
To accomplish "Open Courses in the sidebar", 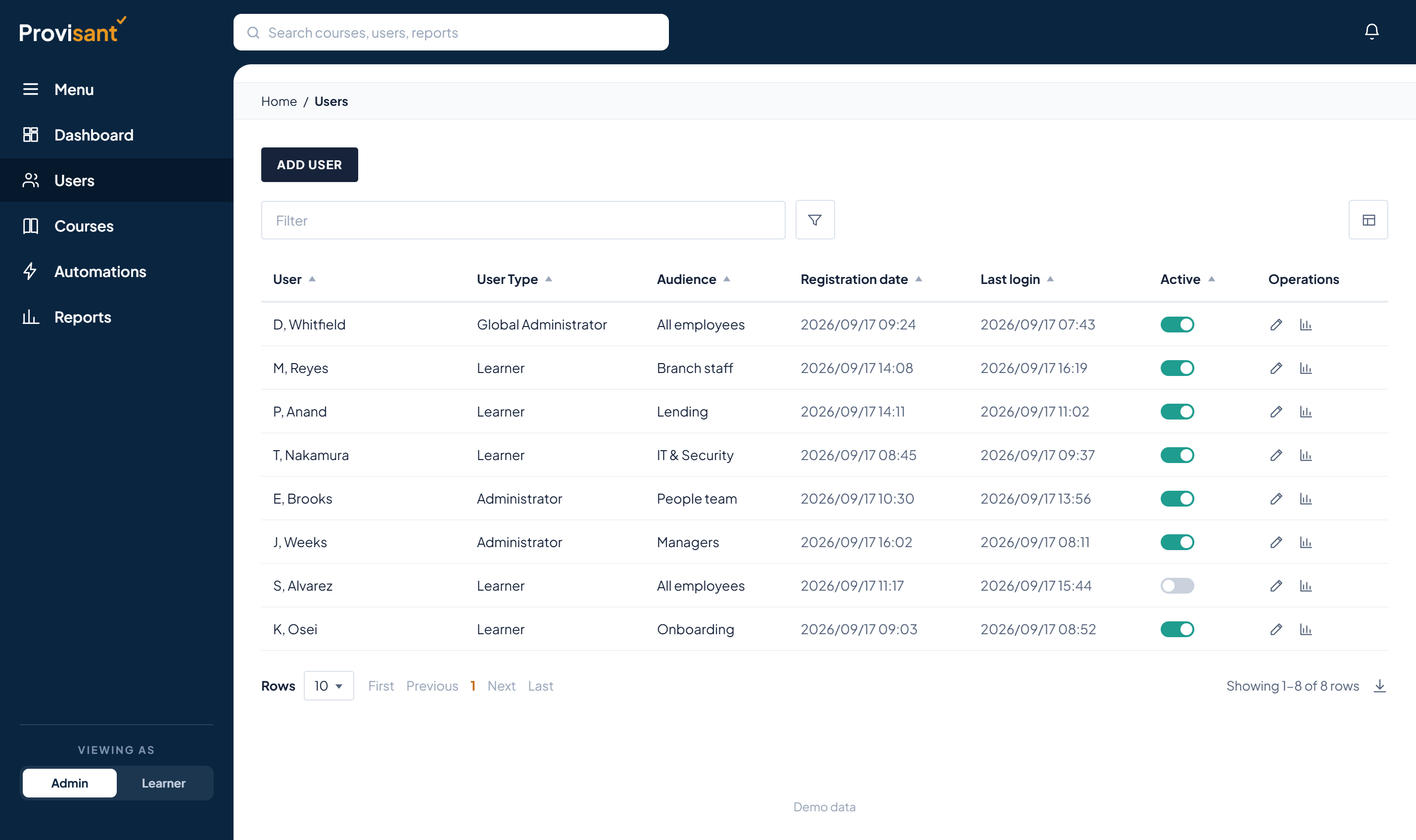I will click(117, 226).
